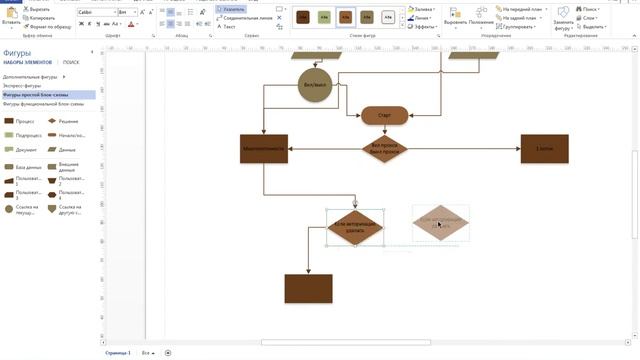Center text horizontally in paragraph group
The height and width of the screenshot is (360, 640).
click(x=171, y=24)
